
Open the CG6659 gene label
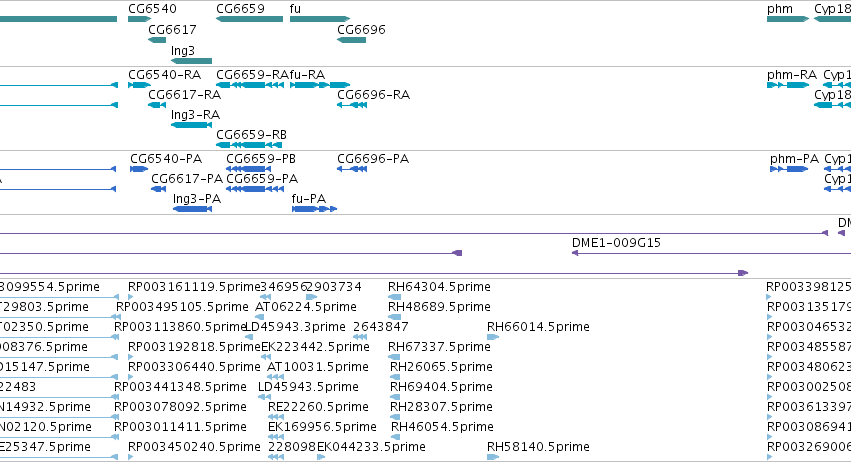pos(240,9)
